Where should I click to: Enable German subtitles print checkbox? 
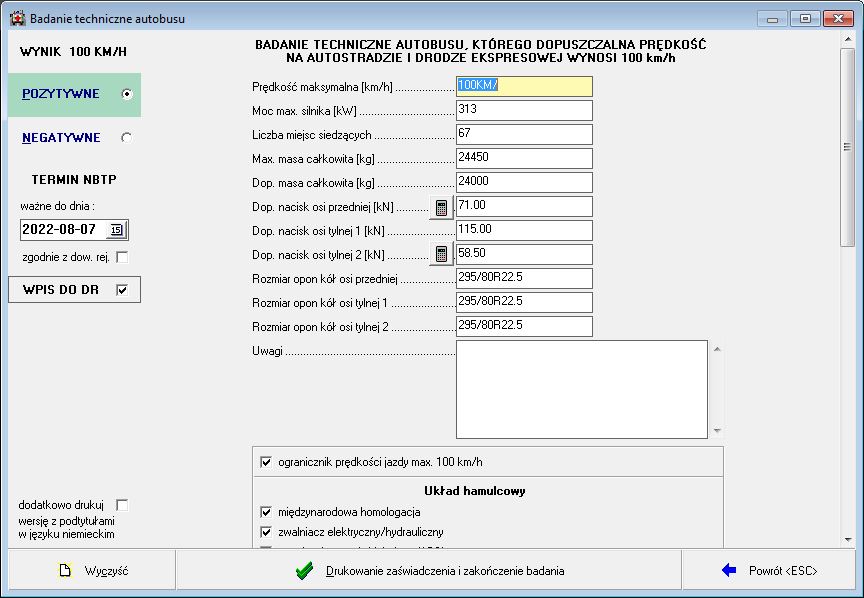122,505
